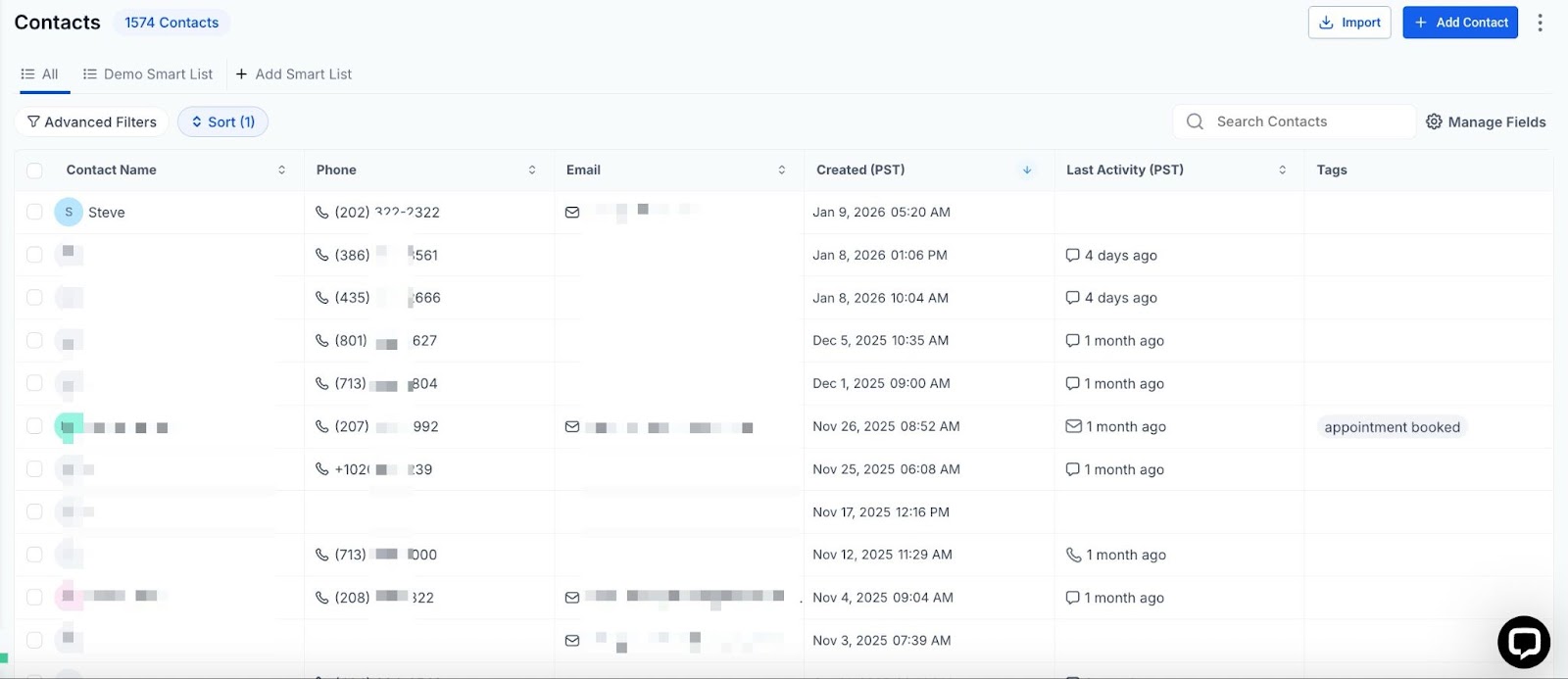The width and height of the screenshot is (1568, 679).
Task: Sort by the Contact Name column arrows
Action: tap(282, 170)
